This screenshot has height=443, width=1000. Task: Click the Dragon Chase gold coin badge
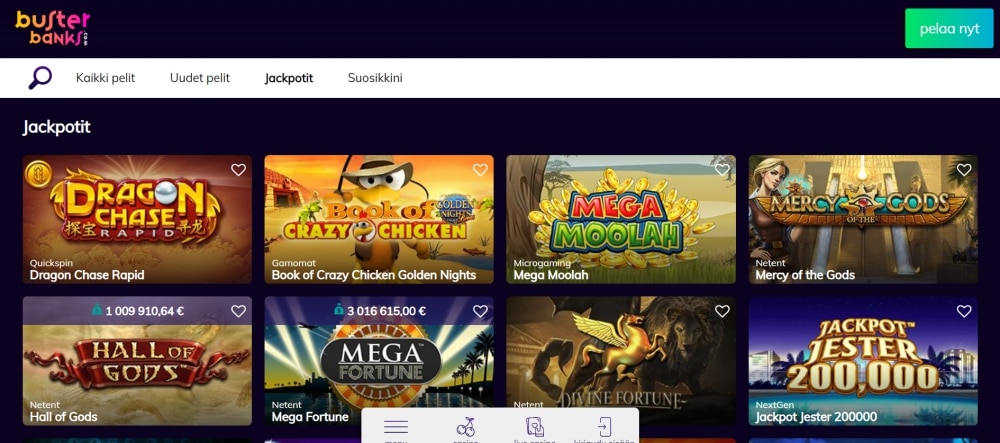38,174
